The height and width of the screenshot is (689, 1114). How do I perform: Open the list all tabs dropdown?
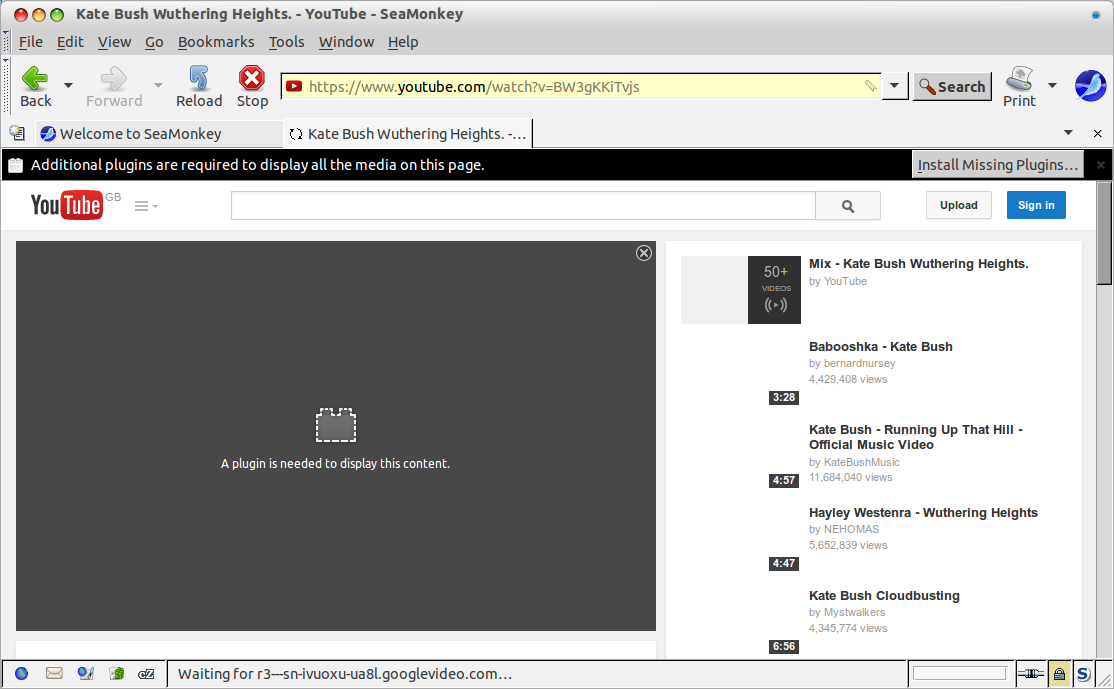point(1068,133)
